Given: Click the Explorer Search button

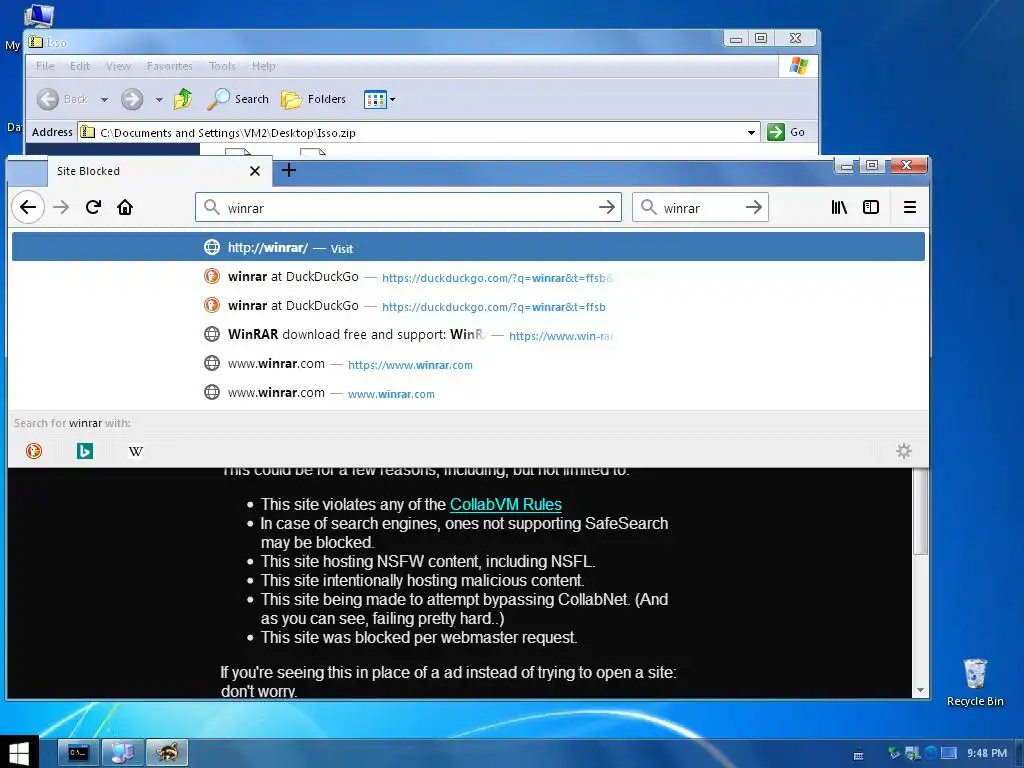Looking at the screenshot, I should point(238,99).
